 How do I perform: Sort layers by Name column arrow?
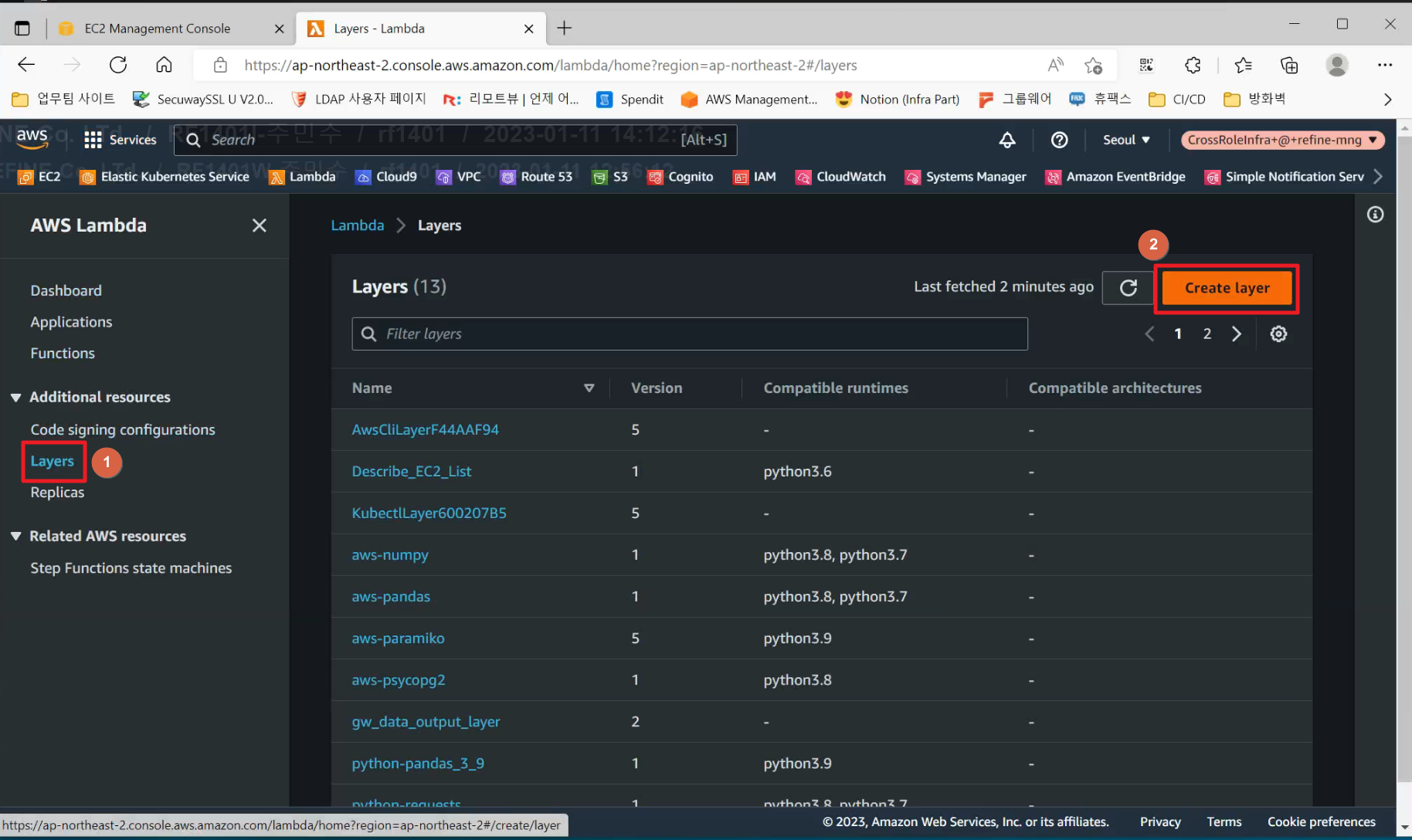pyautogui.click(x=589, y=388)
